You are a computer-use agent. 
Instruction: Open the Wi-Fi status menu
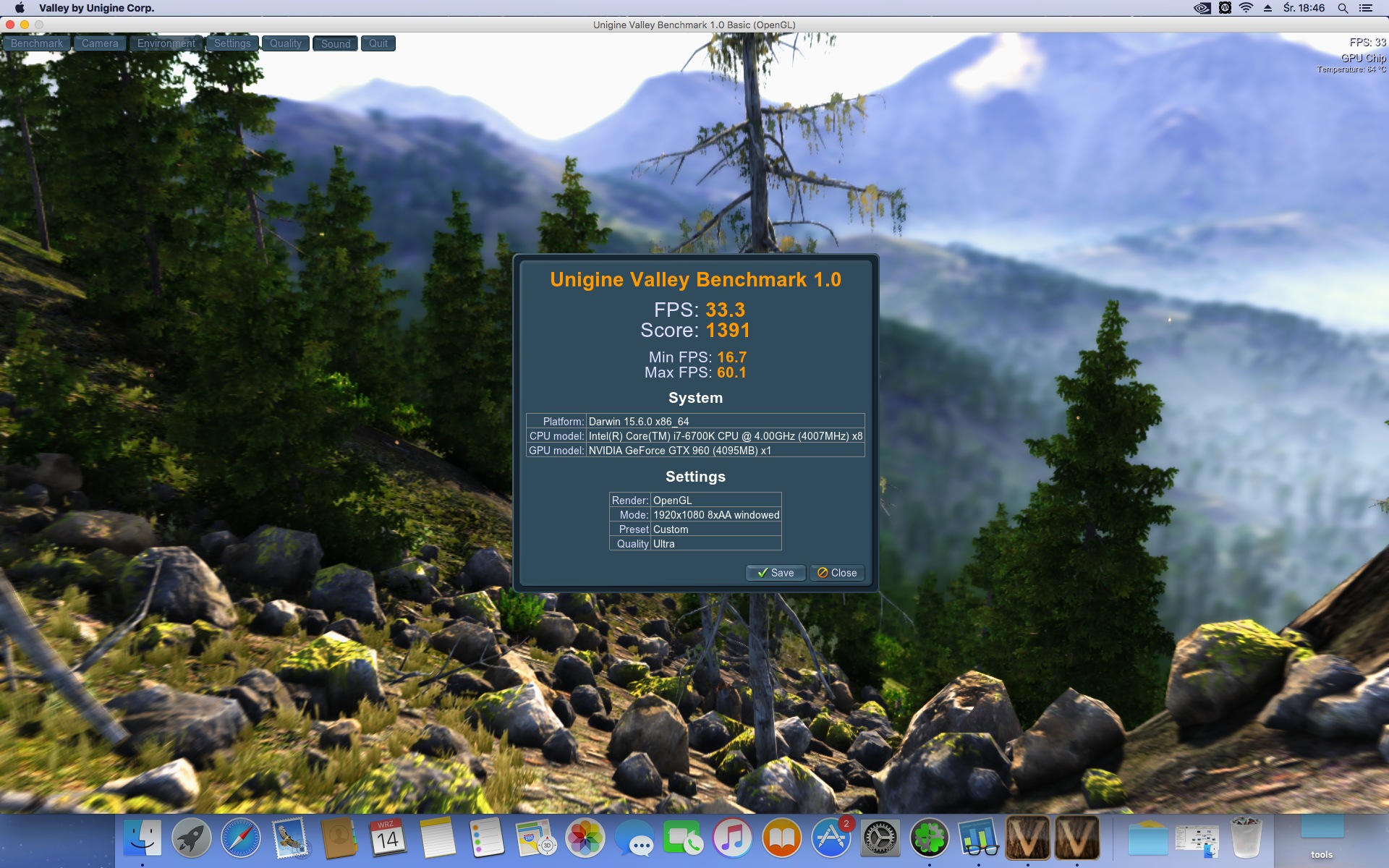1246,8
